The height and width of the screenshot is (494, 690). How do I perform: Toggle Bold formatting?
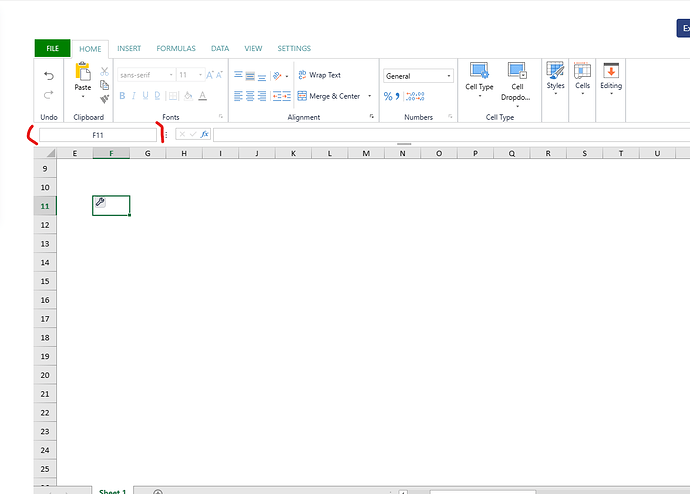point(123,96)
